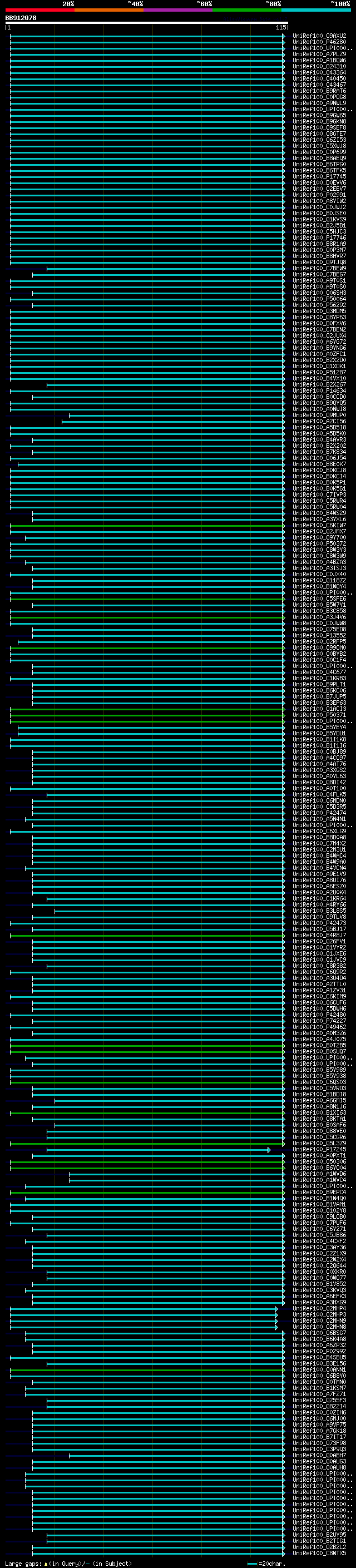This screenshot has height=1568, width=356.
Task: Select hit label UniRef100_C5SFE6
Action: (x=319, y=599)
